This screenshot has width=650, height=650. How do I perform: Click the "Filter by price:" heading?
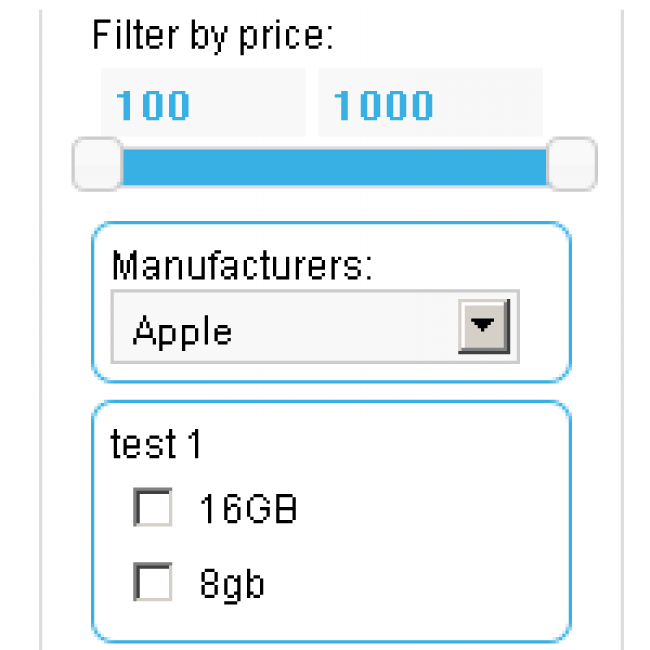click(x=212, y=36)
